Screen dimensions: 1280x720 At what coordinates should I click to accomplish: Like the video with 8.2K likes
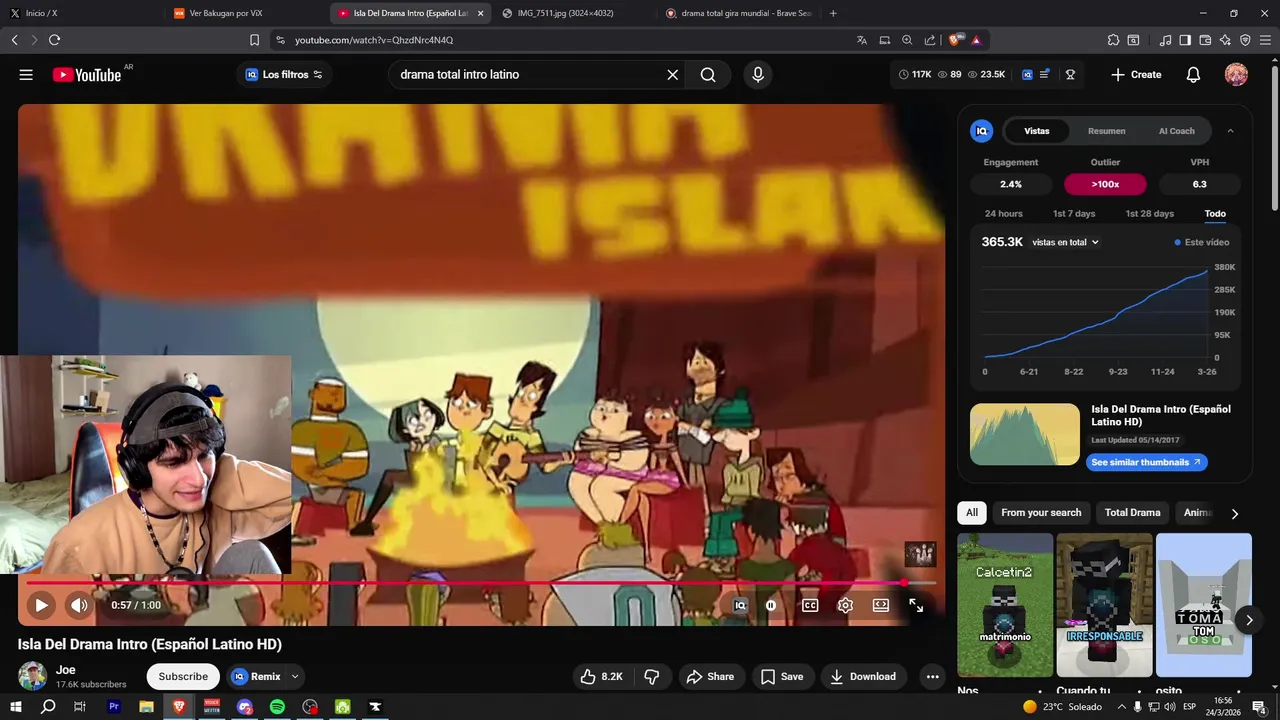pos(601,677)
